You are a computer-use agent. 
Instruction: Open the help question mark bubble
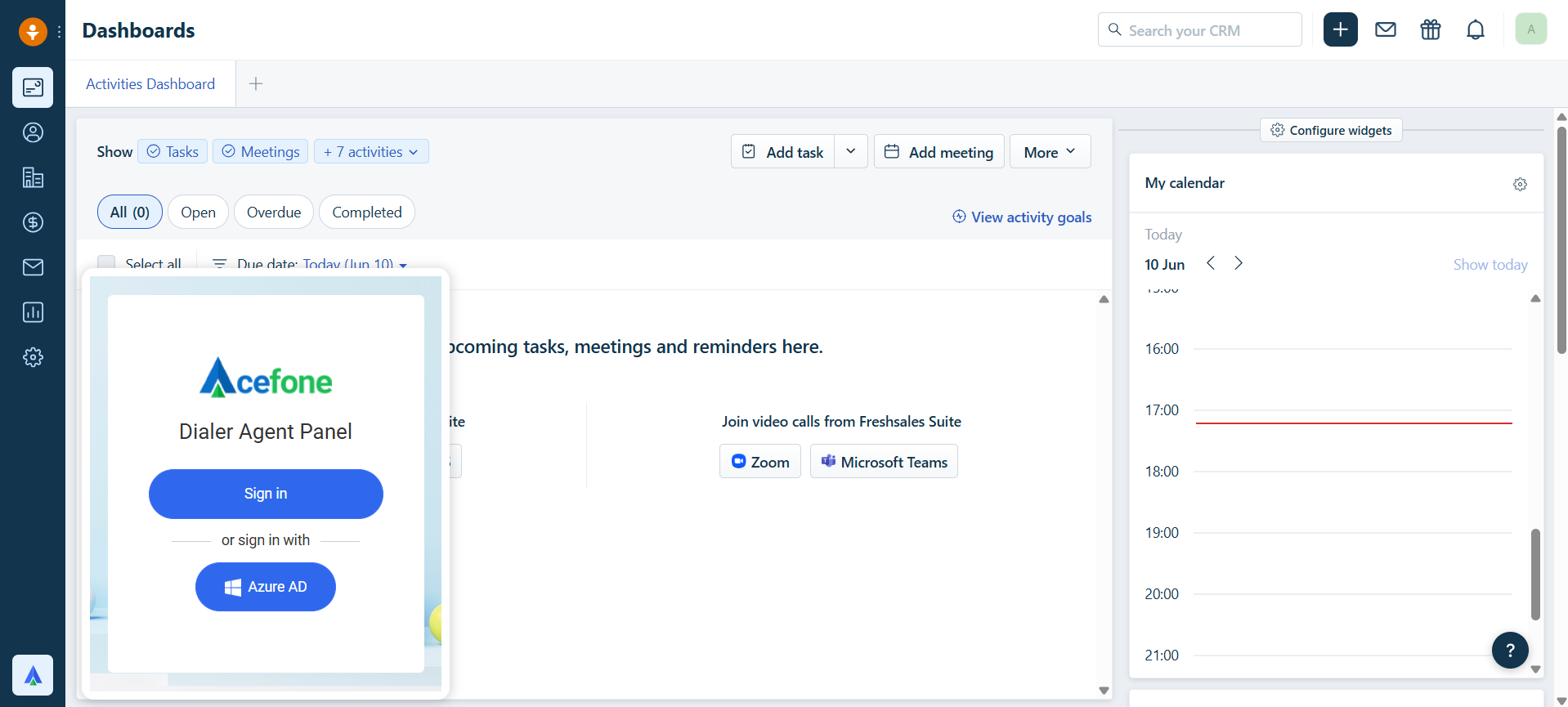pos(1510,651)
